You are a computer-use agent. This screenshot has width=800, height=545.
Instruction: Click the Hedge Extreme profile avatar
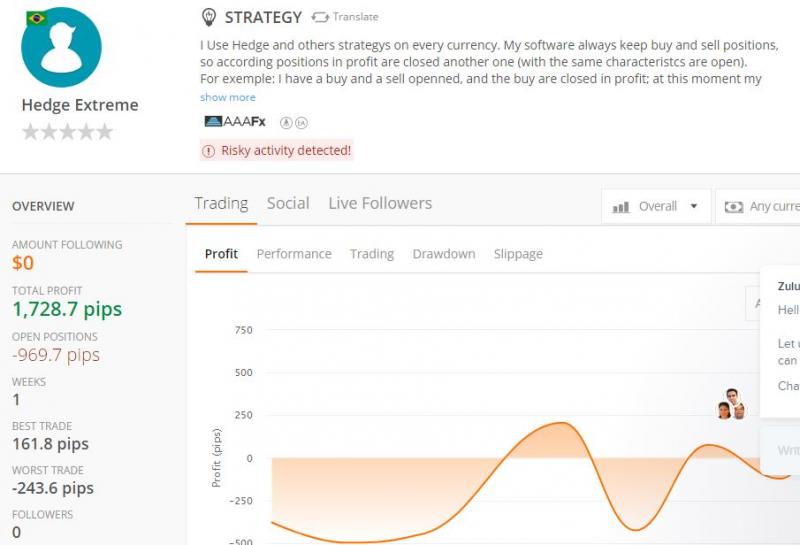61,48
